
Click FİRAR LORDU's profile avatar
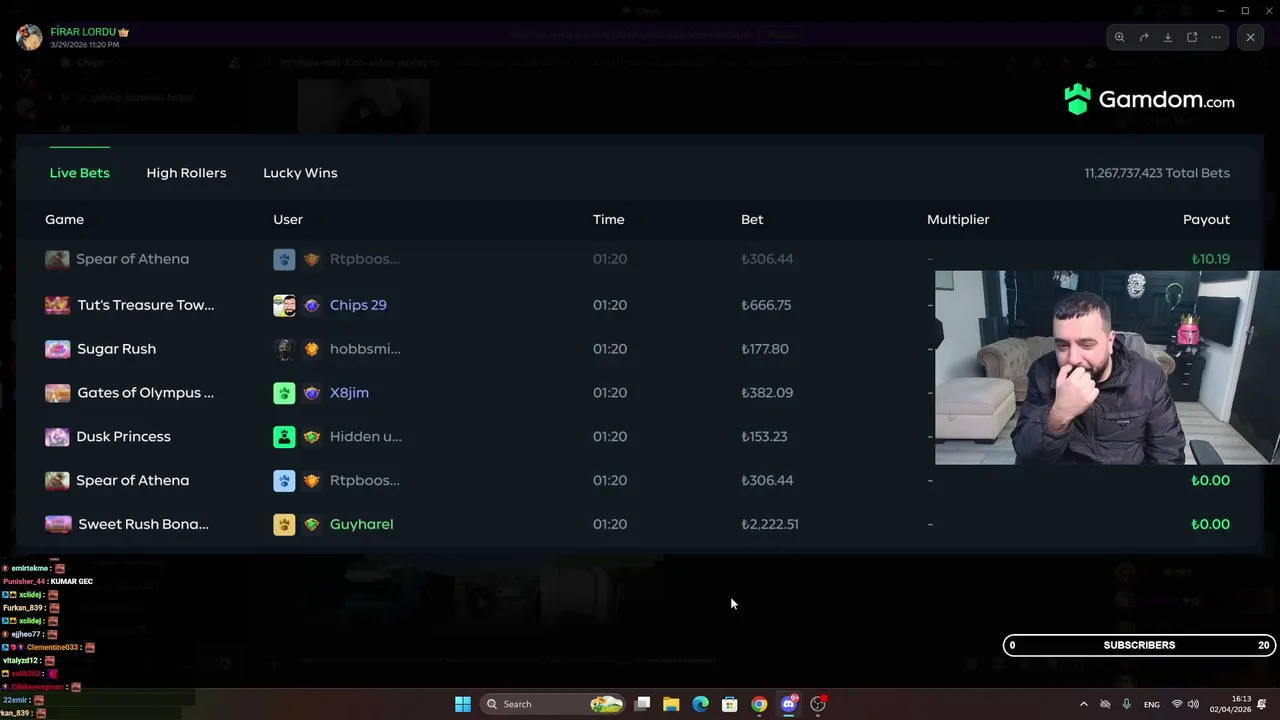(29, 37)
